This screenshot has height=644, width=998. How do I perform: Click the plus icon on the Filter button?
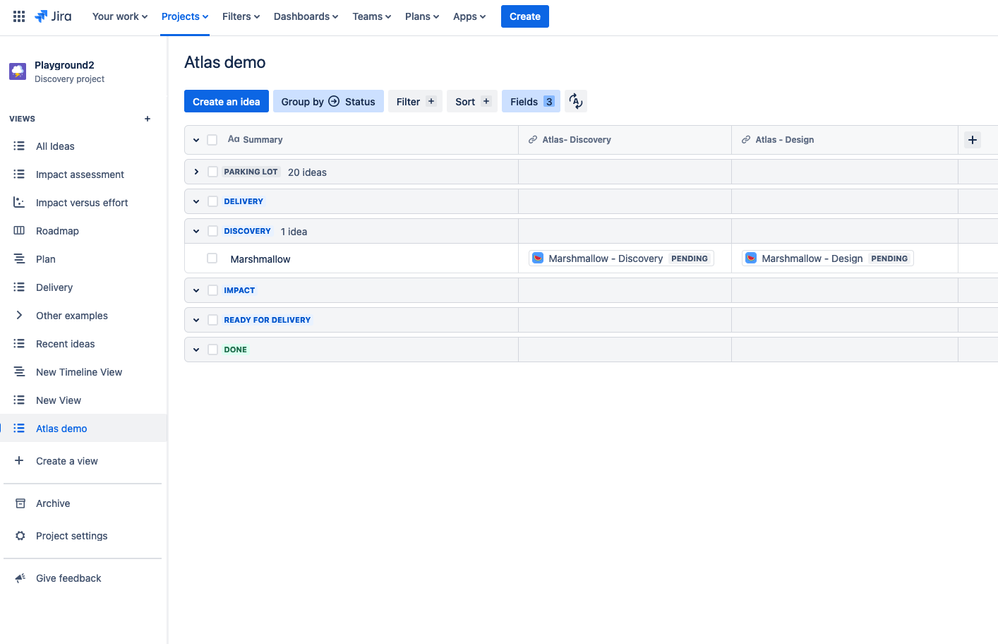431,101
